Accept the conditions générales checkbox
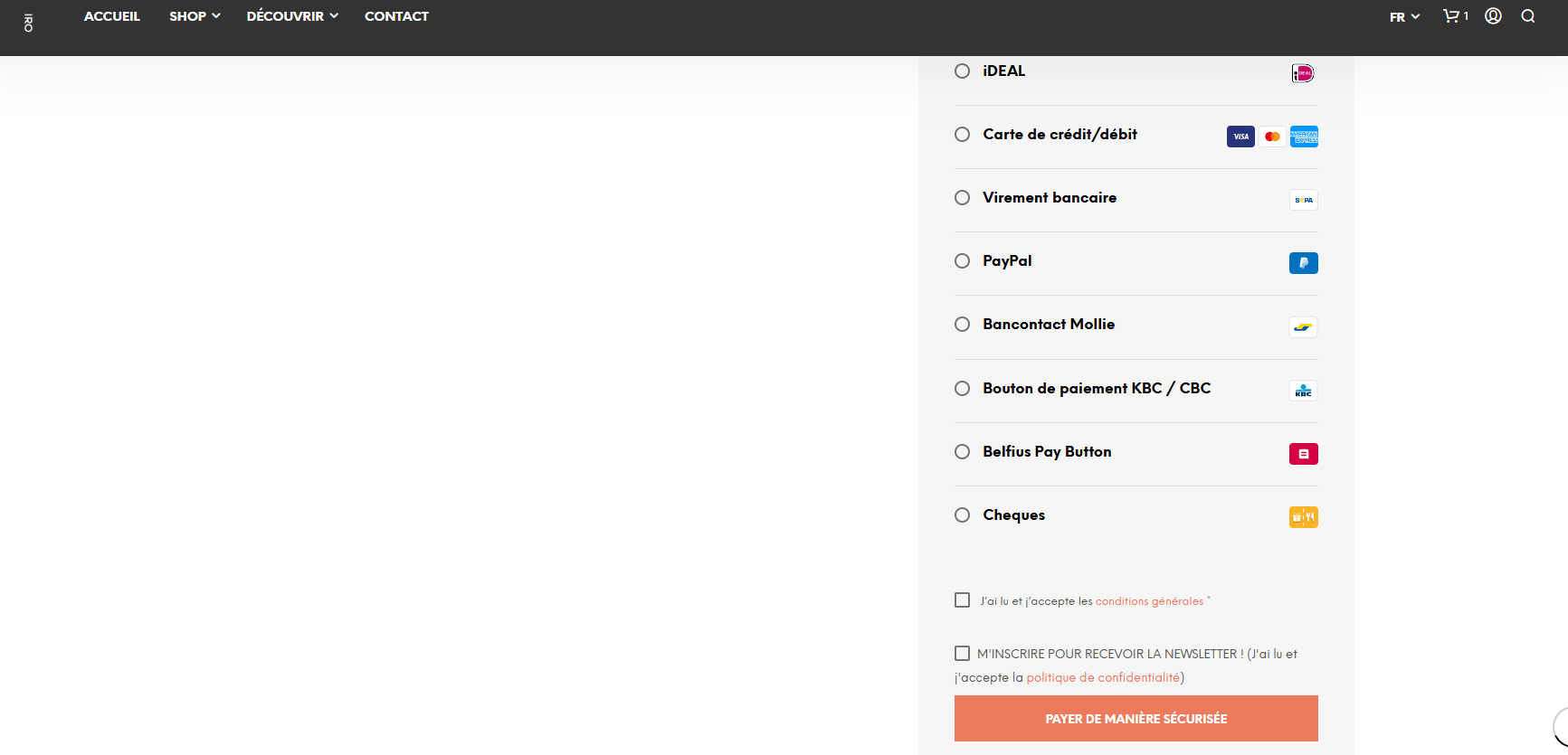1568x755 pixels. [x=962, y=600]
